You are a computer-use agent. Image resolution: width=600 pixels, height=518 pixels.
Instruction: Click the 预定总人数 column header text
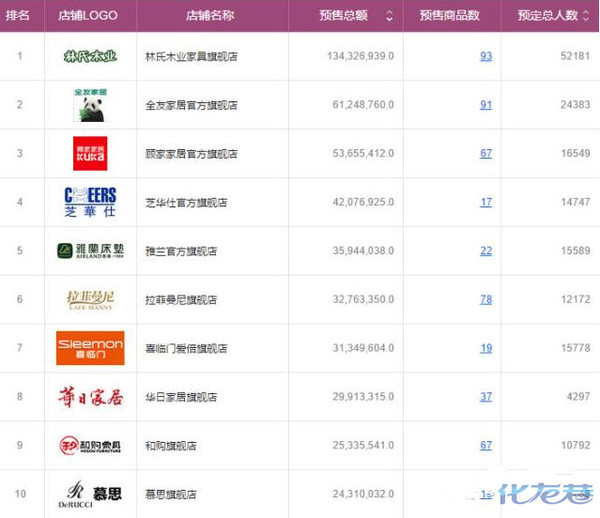pyautogui.click(x=548, y=15)
